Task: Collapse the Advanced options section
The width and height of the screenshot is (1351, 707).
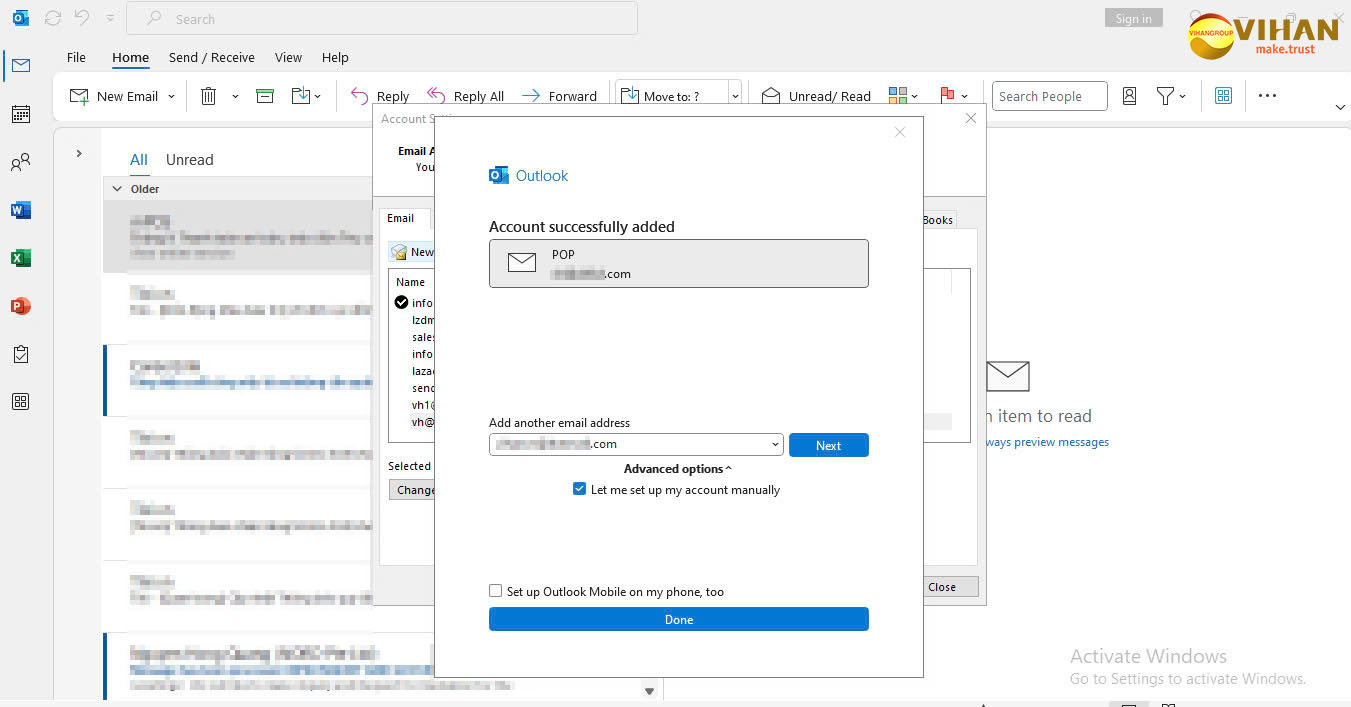Action: 677,469
